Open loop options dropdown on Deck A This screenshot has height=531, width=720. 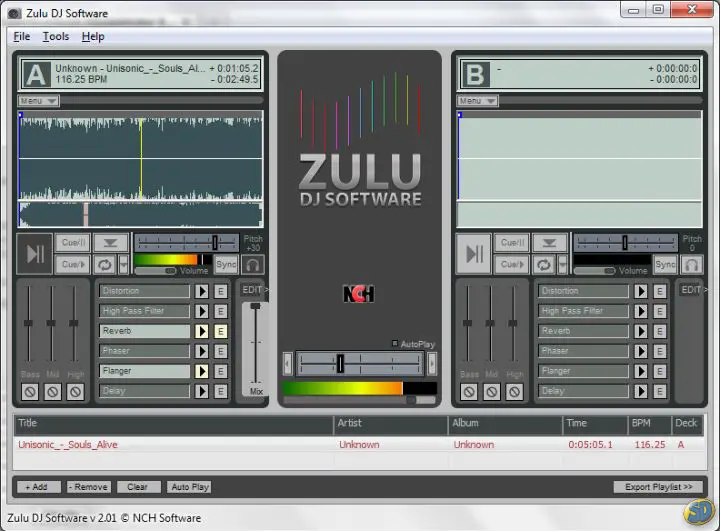[x=123, y=265]
